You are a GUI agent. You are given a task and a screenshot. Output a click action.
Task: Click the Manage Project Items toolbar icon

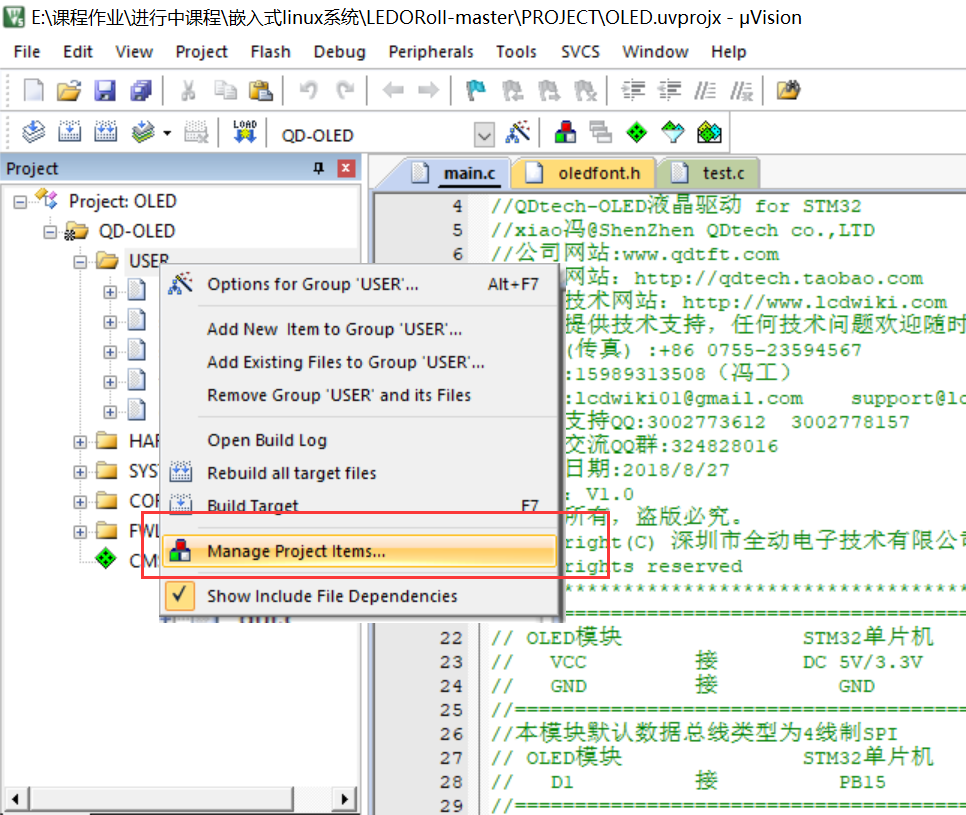(x=564, y=132)
